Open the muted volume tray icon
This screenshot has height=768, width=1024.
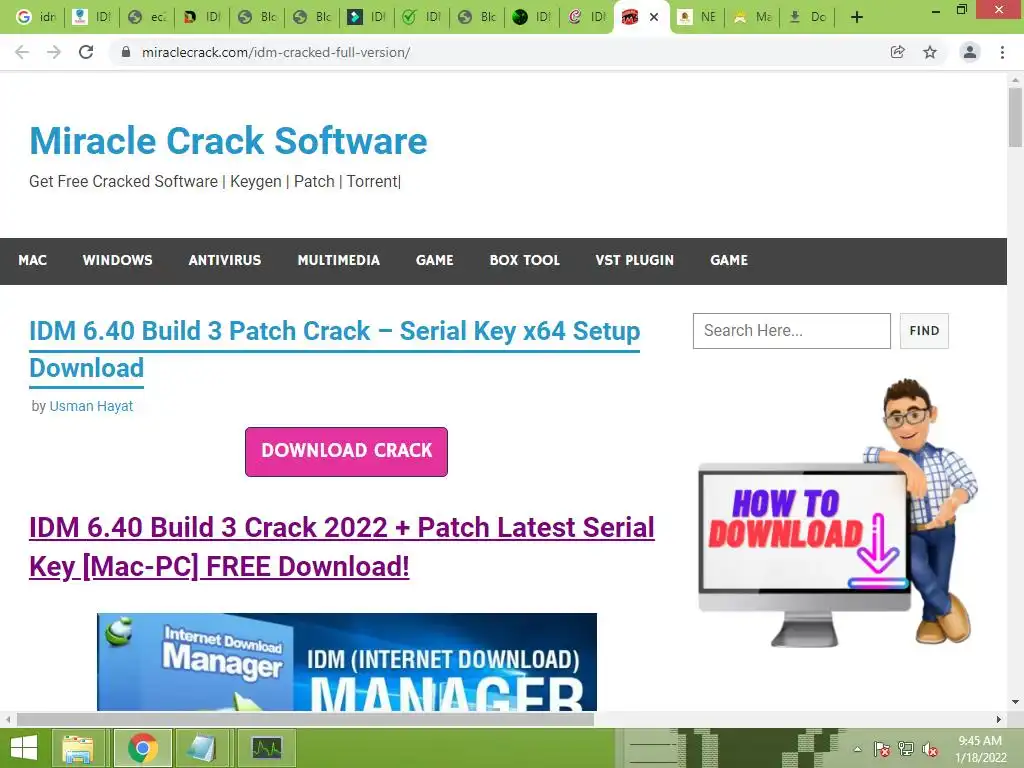tap(930, 750)
